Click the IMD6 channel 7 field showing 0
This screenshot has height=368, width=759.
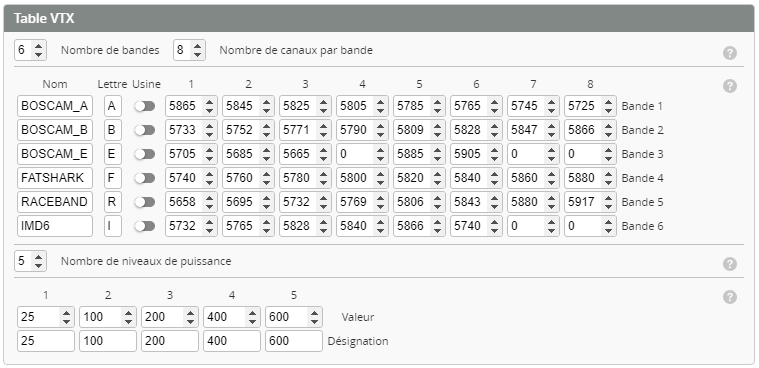pyautogui.click(x=533, y=226)
